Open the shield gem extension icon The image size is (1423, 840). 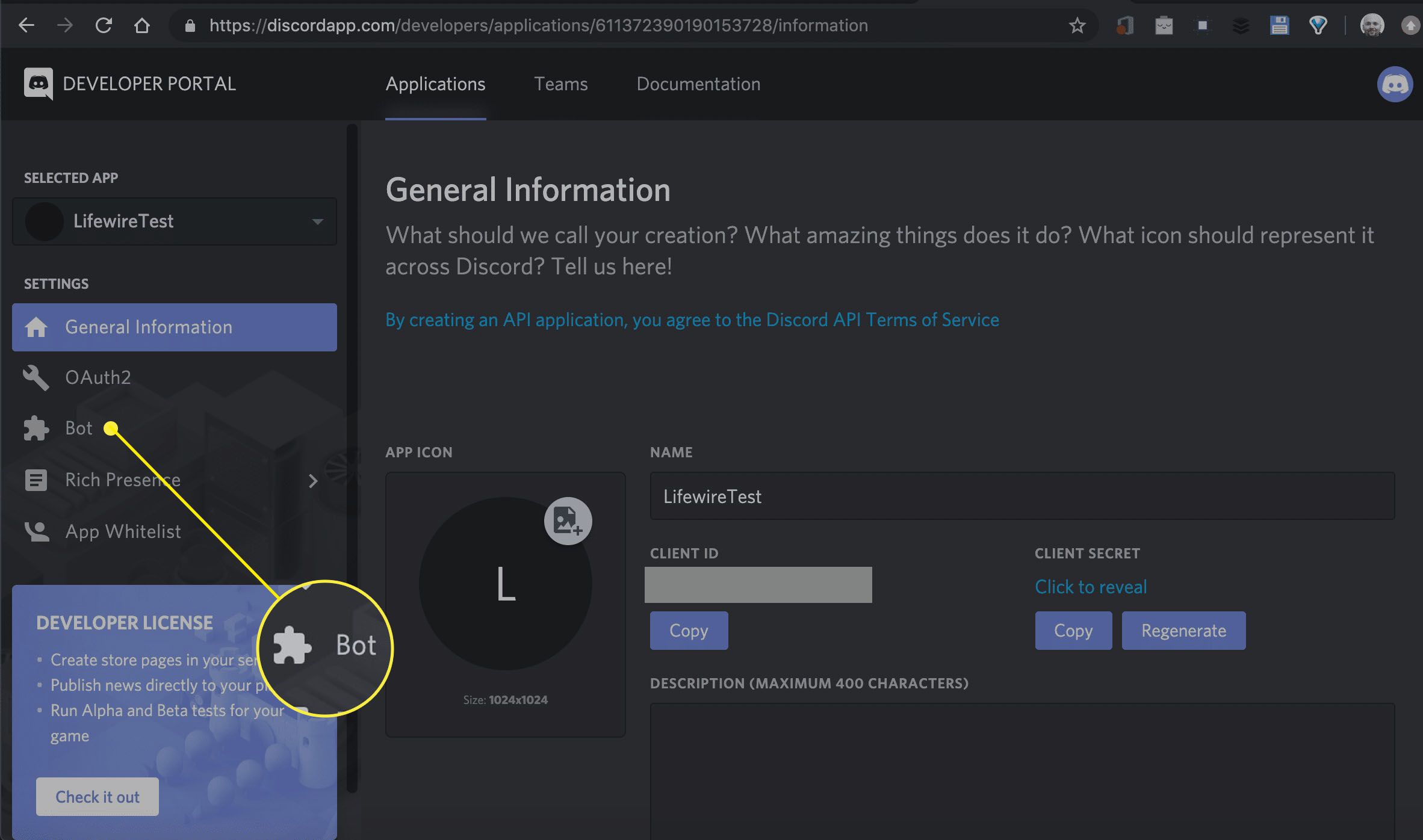[1318, 25]
